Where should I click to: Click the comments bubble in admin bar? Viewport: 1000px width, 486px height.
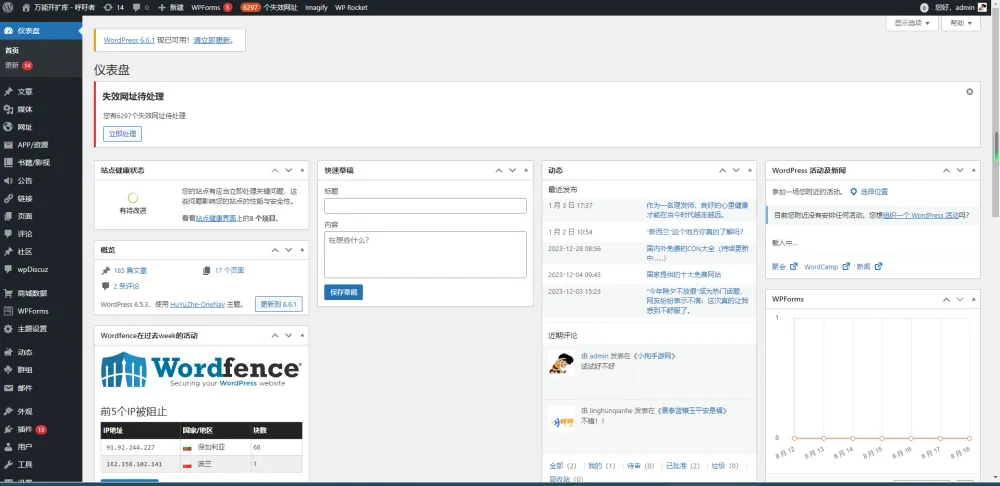pyautogui.click(x=139, y=7)
